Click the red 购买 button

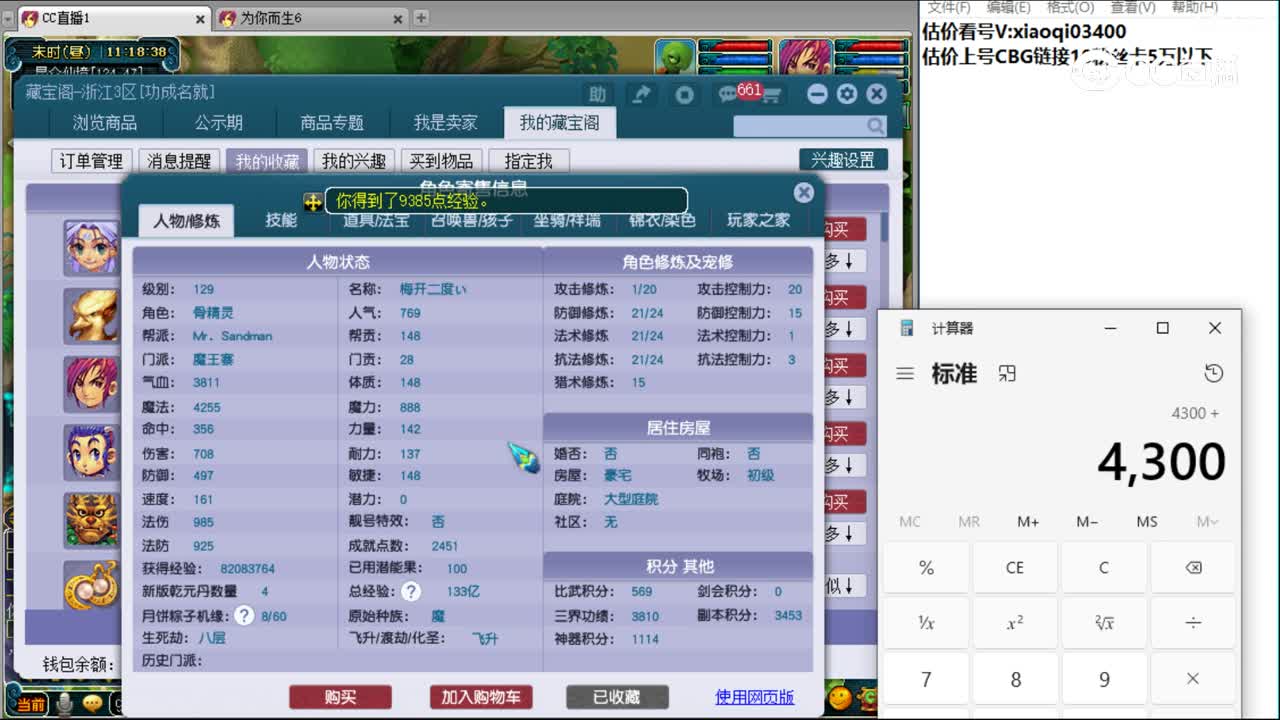340,697
